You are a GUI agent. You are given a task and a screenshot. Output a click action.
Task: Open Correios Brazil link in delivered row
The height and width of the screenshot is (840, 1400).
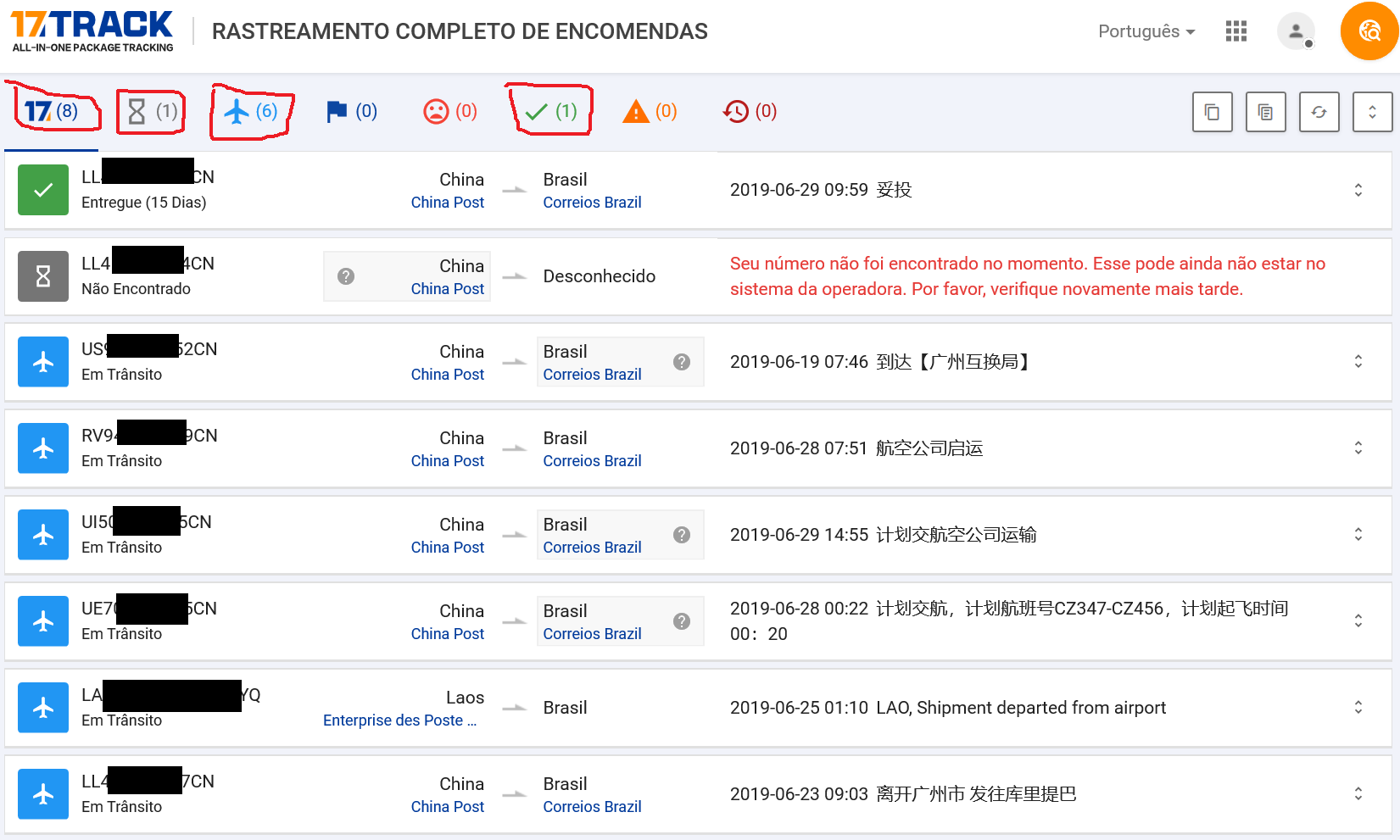click(592, 203)
